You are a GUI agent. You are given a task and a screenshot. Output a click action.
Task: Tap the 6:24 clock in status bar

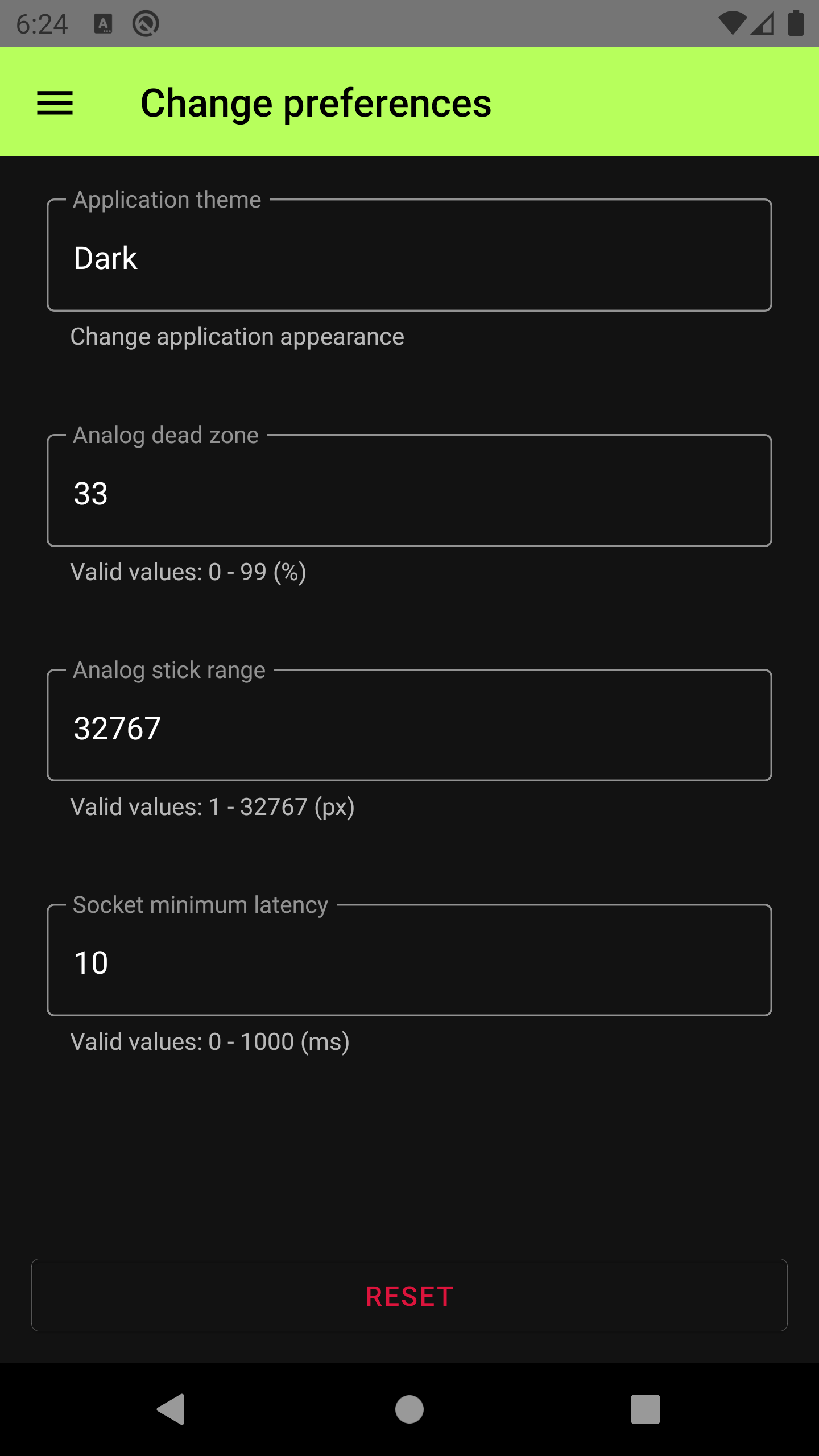pos(42,24)
